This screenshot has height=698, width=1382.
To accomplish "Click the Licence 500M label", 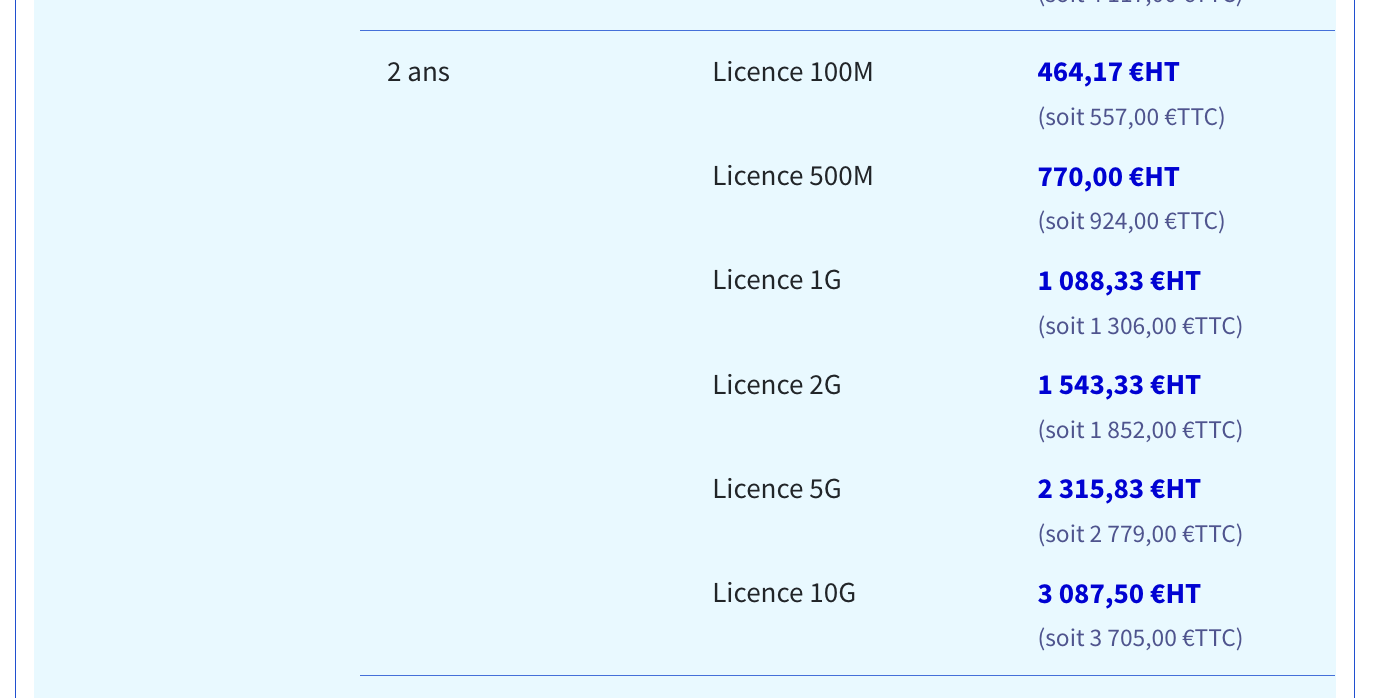I will [793, 176].
